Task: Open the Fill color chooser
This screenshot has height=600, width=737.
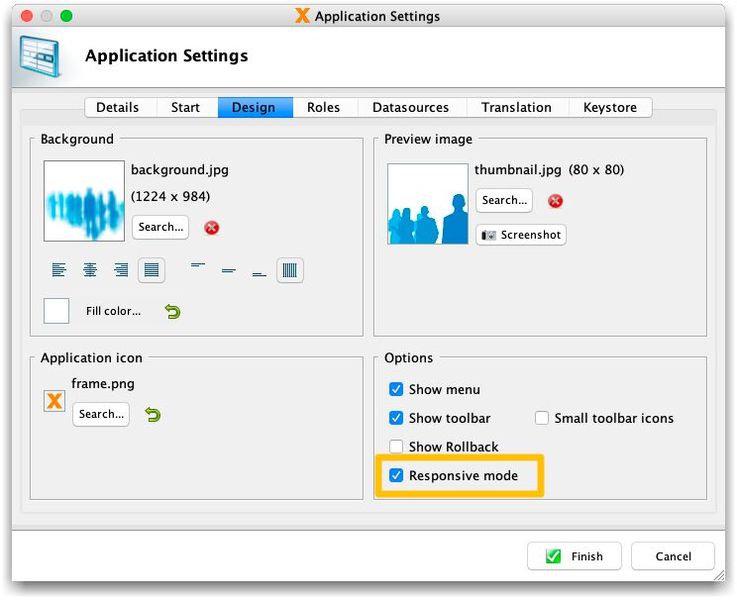Action: (113, 311)
